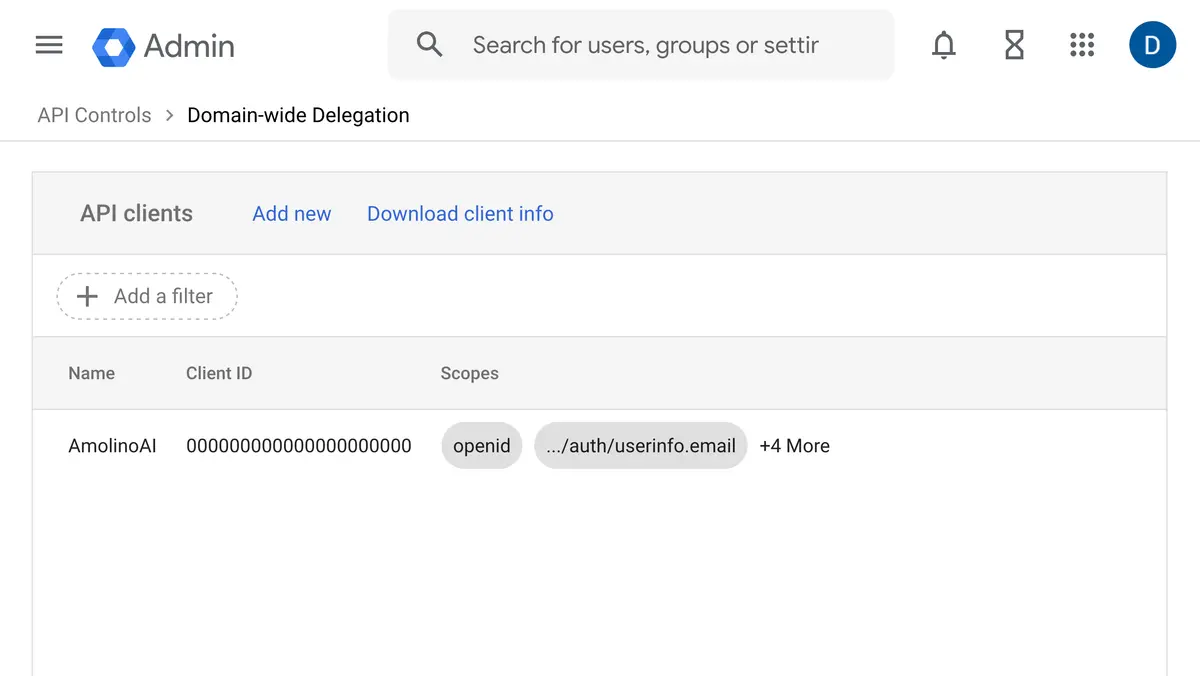Click Add new API client
The width and height of the screenshot is (1200, 676).
tap(291, 214)
